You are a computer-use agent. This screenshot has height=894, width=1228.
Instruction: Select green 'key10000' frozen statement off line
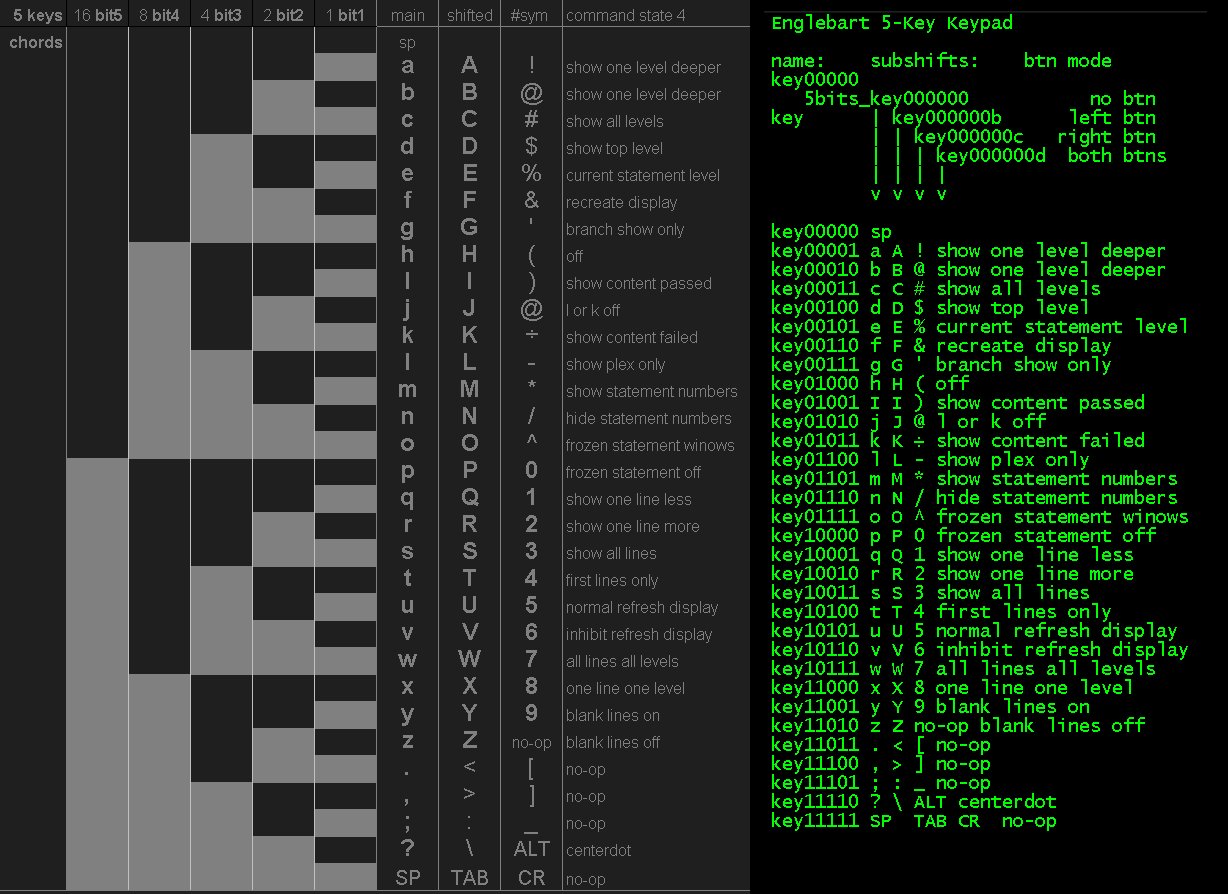(x=963, y=536)
